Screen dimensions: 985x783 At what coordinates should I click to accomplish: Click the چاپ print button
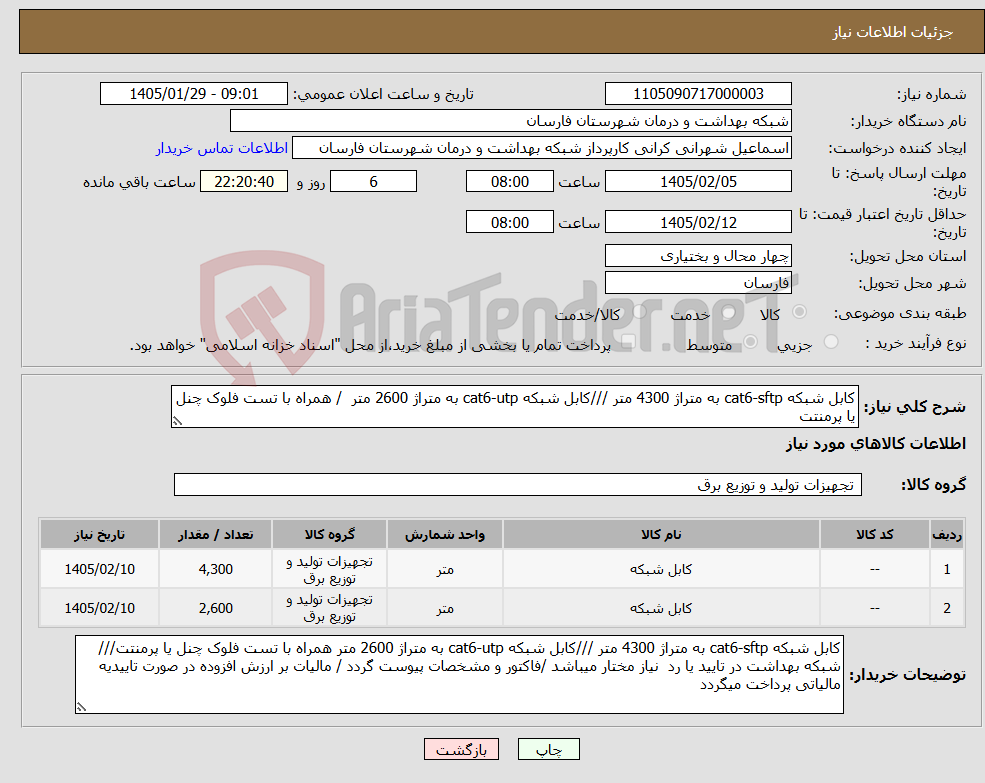(548, 749)
